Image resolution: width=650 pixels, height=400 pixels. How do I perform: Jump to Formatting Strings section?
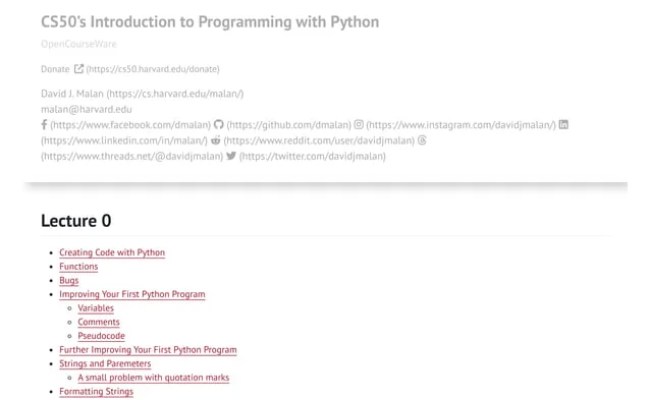[96, 392]
